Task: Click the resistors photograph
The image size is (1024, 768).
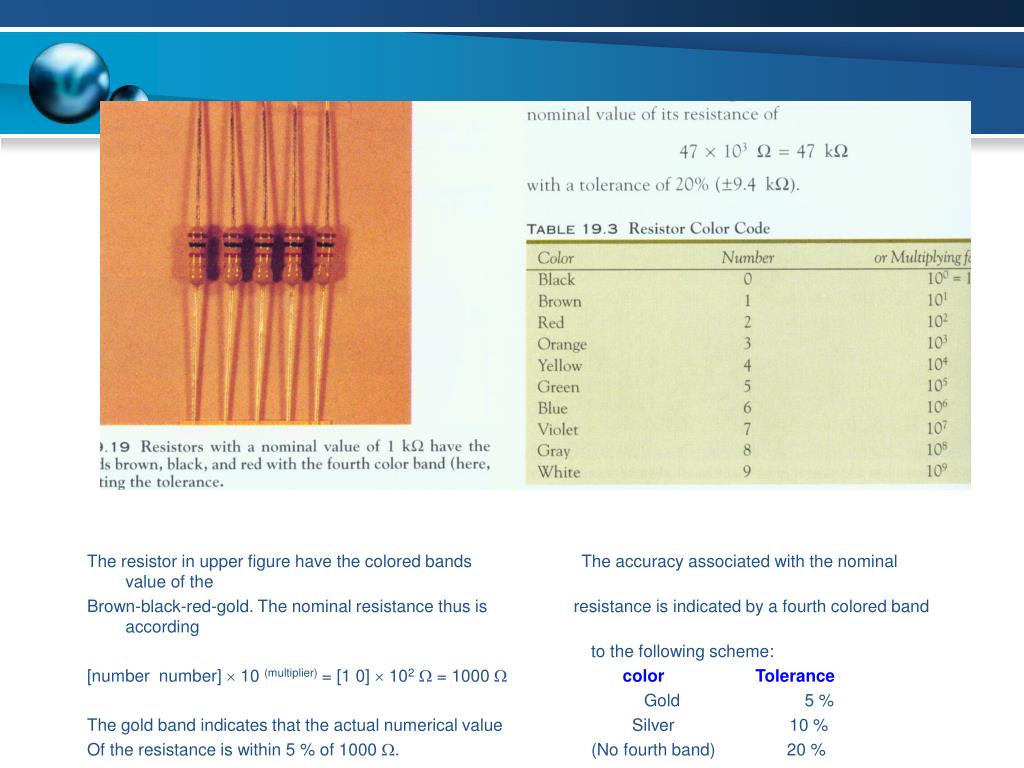Action: coord(255,263)
